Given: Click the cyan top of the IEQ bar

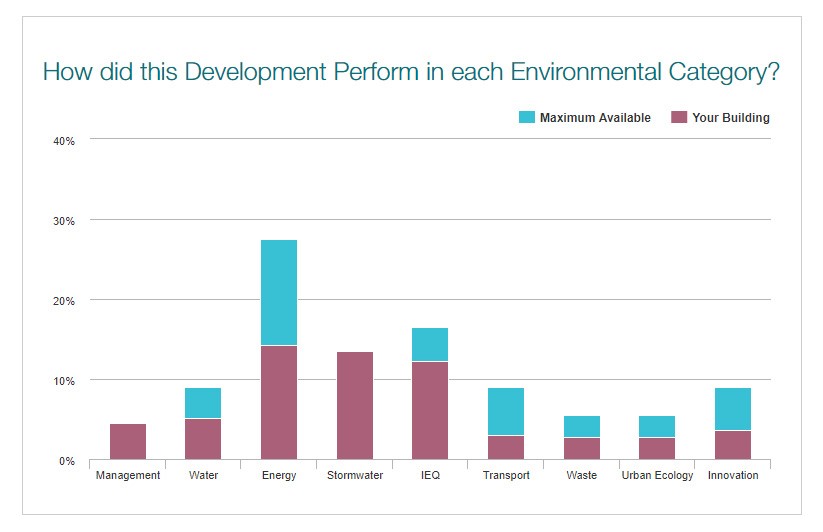Looking at the screenshot, I should [x=430, y=344].
